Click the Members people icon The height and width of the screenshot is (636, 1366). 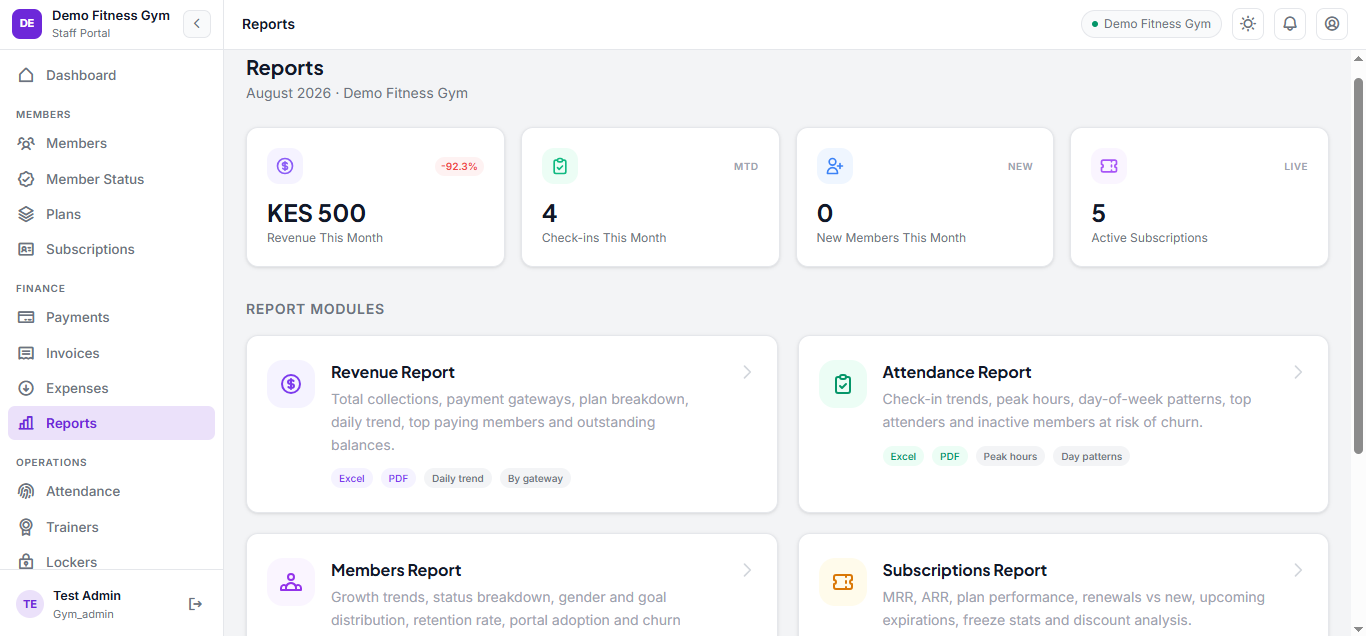point(26,143)
